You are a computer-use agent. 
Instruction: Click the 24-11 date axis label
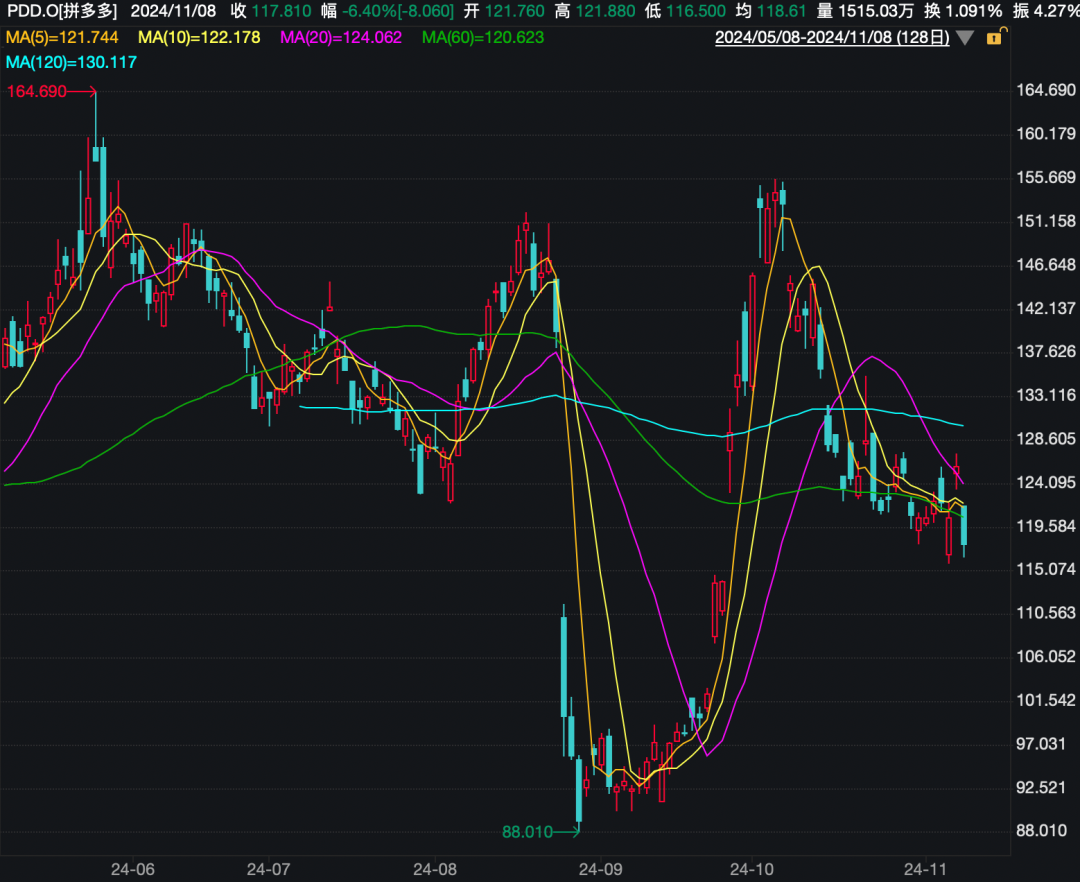pyautogui.click(x=925, y=869)
